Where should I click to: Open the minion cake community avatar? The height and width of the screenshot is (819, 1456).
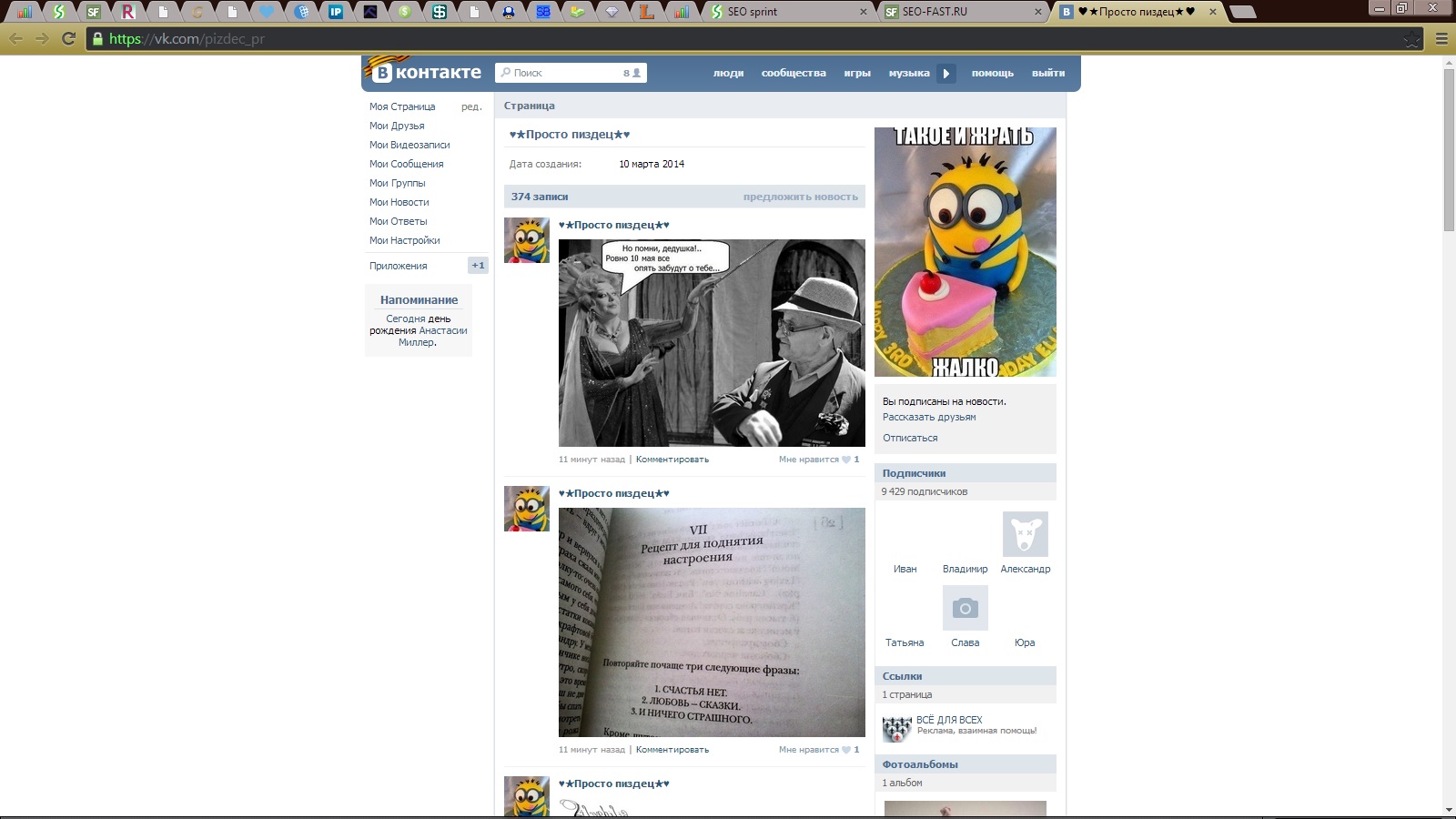[966, 252]
